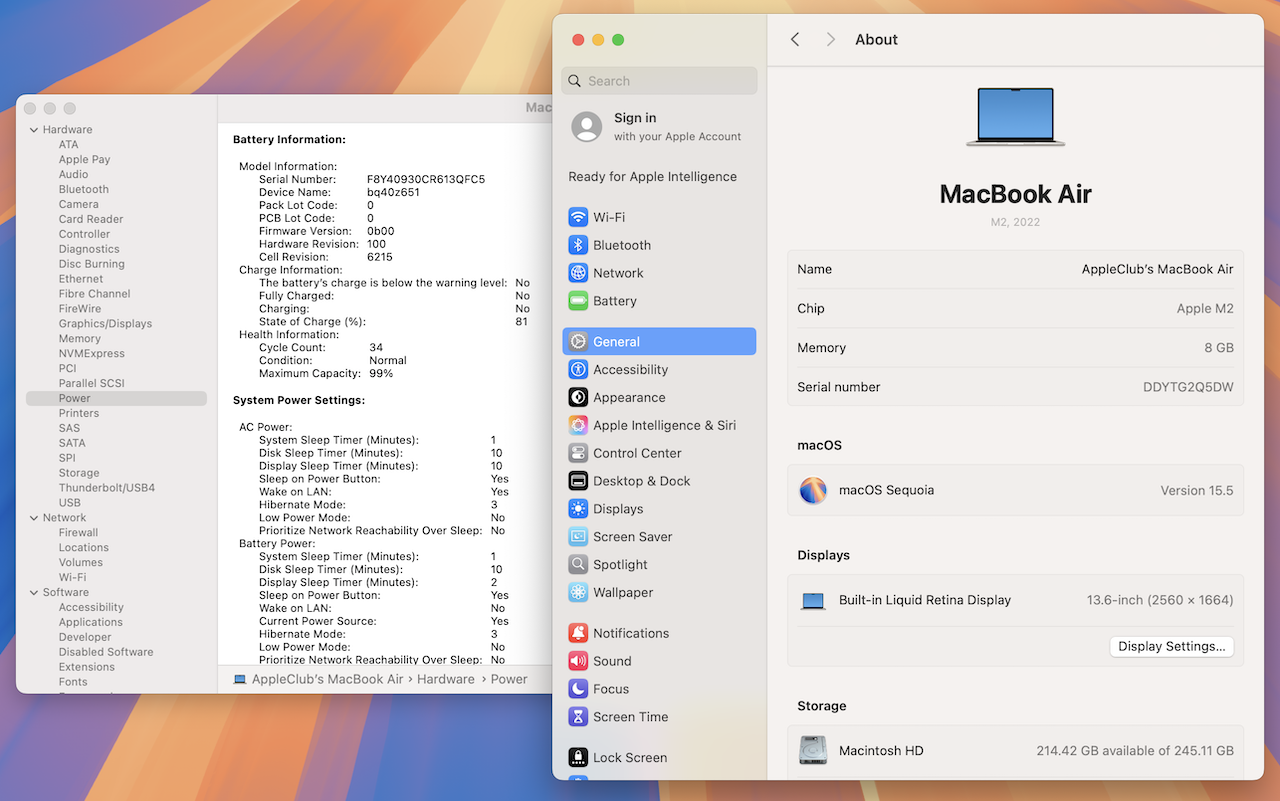Click the Apple Account avatar icon
The width and height of the screenshot is (1280, 801).
(587, 127)
